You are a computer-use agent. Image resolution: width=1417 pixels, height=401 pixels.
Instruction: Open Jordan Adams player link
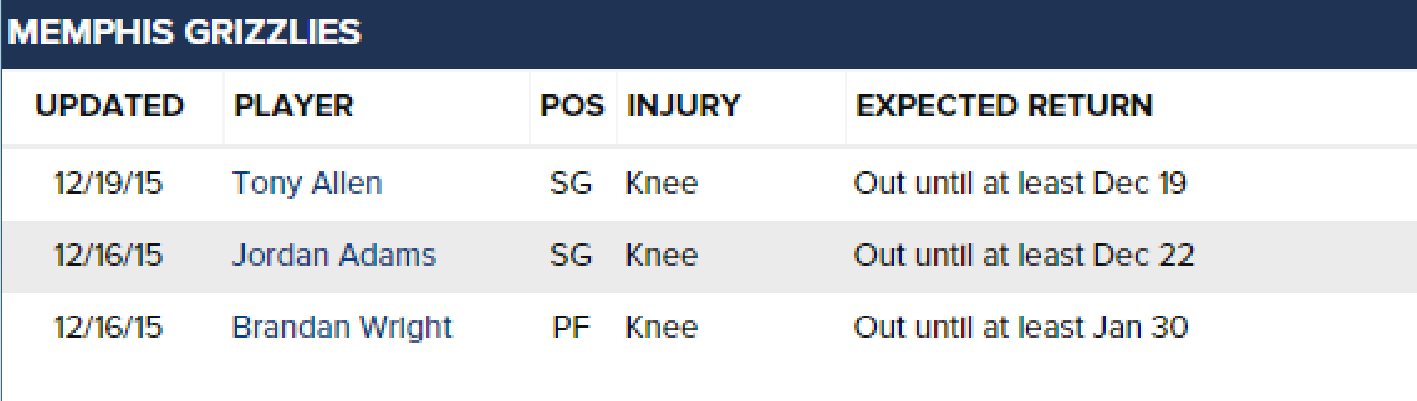[x=334, y=256]
